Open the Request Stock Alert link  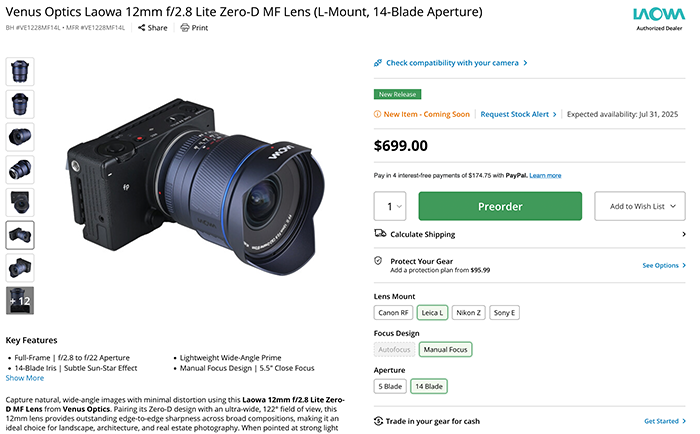click(516, 115)
